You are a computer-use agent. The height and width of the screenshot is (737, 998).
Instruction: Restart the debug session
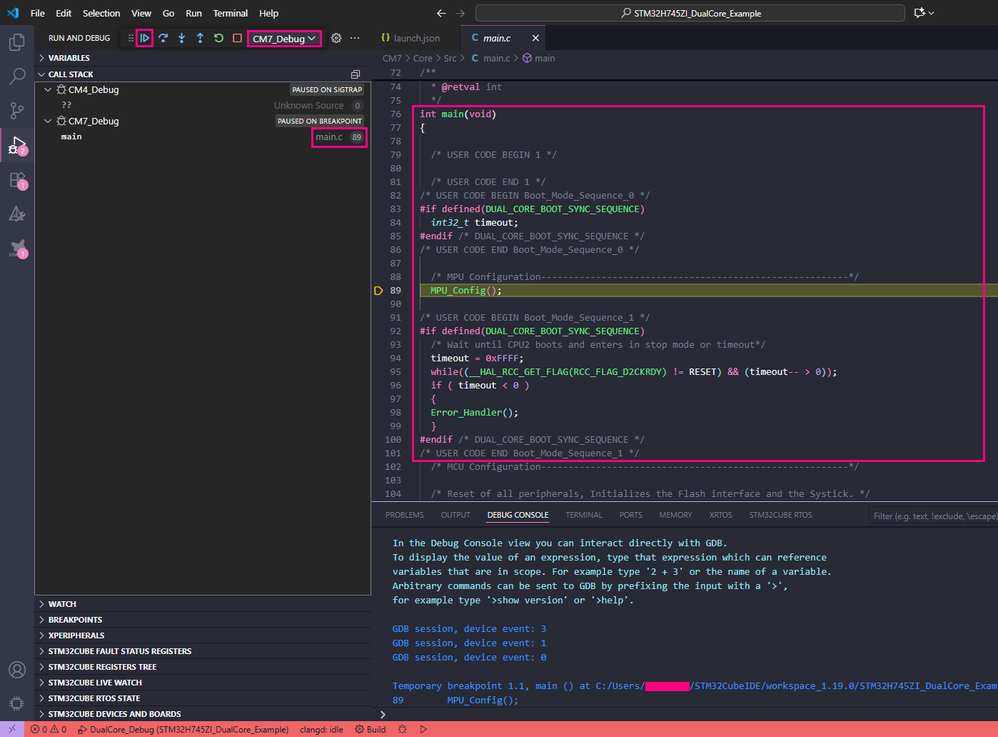click(x=218, y=38)
